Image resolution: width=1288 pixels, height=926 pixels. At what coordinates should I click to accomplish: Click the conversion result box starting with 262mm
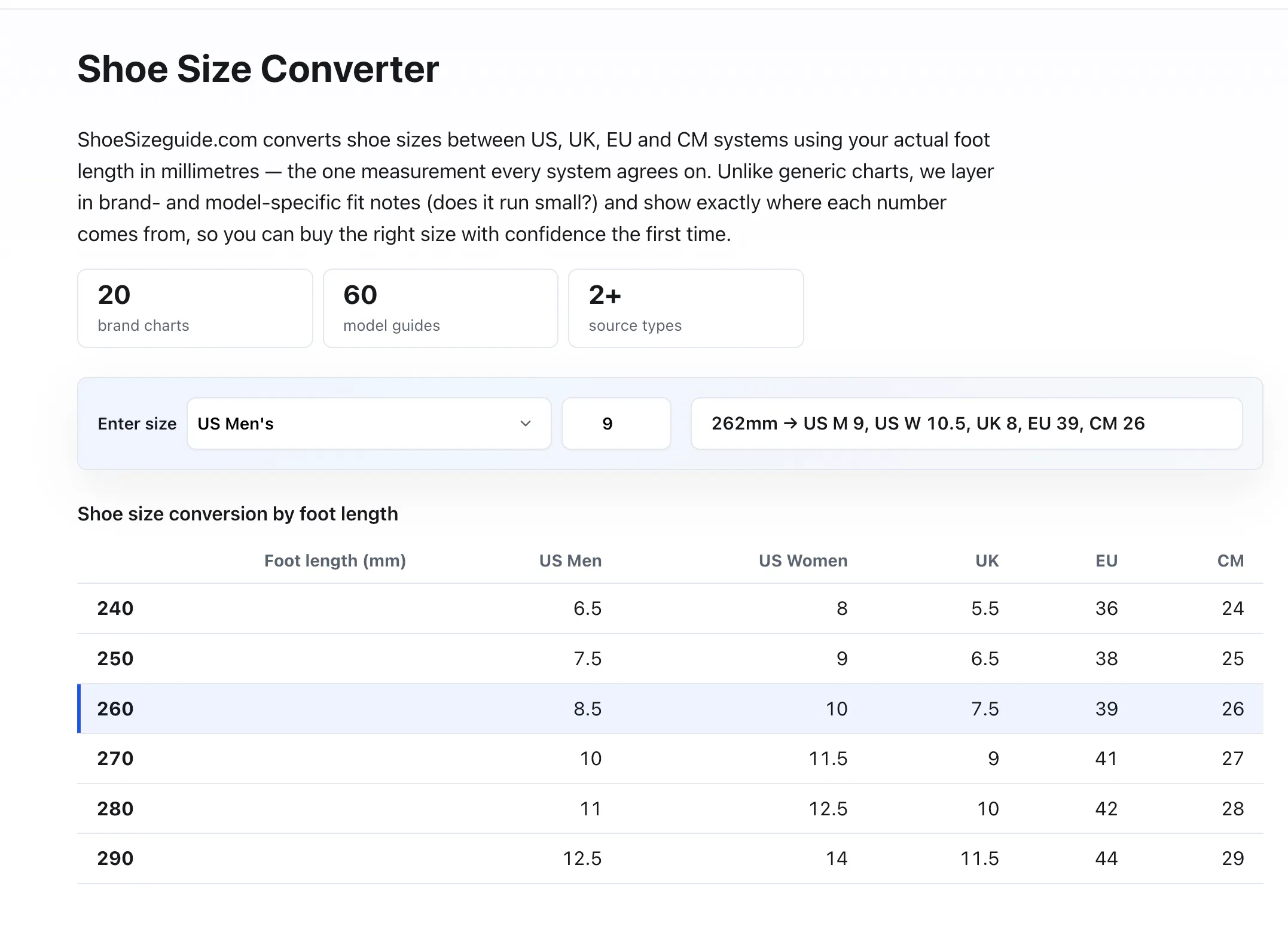[966, 424]
